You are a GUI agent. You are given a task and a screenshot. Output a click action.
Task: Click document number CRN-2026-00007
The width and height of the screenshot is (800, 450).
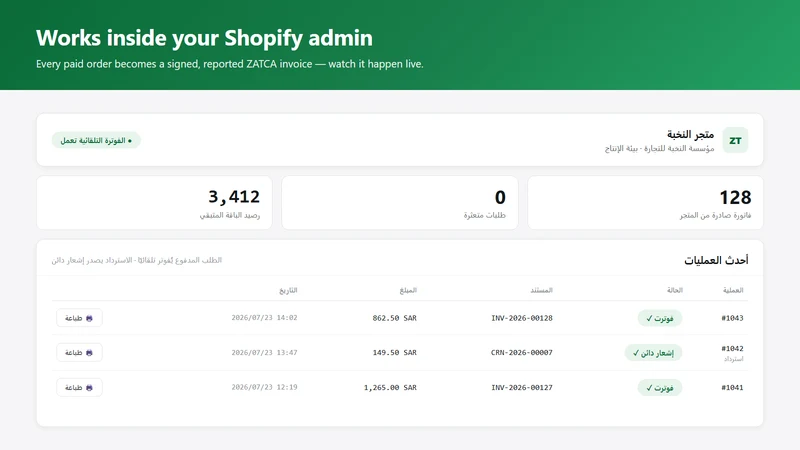(522, 353)
